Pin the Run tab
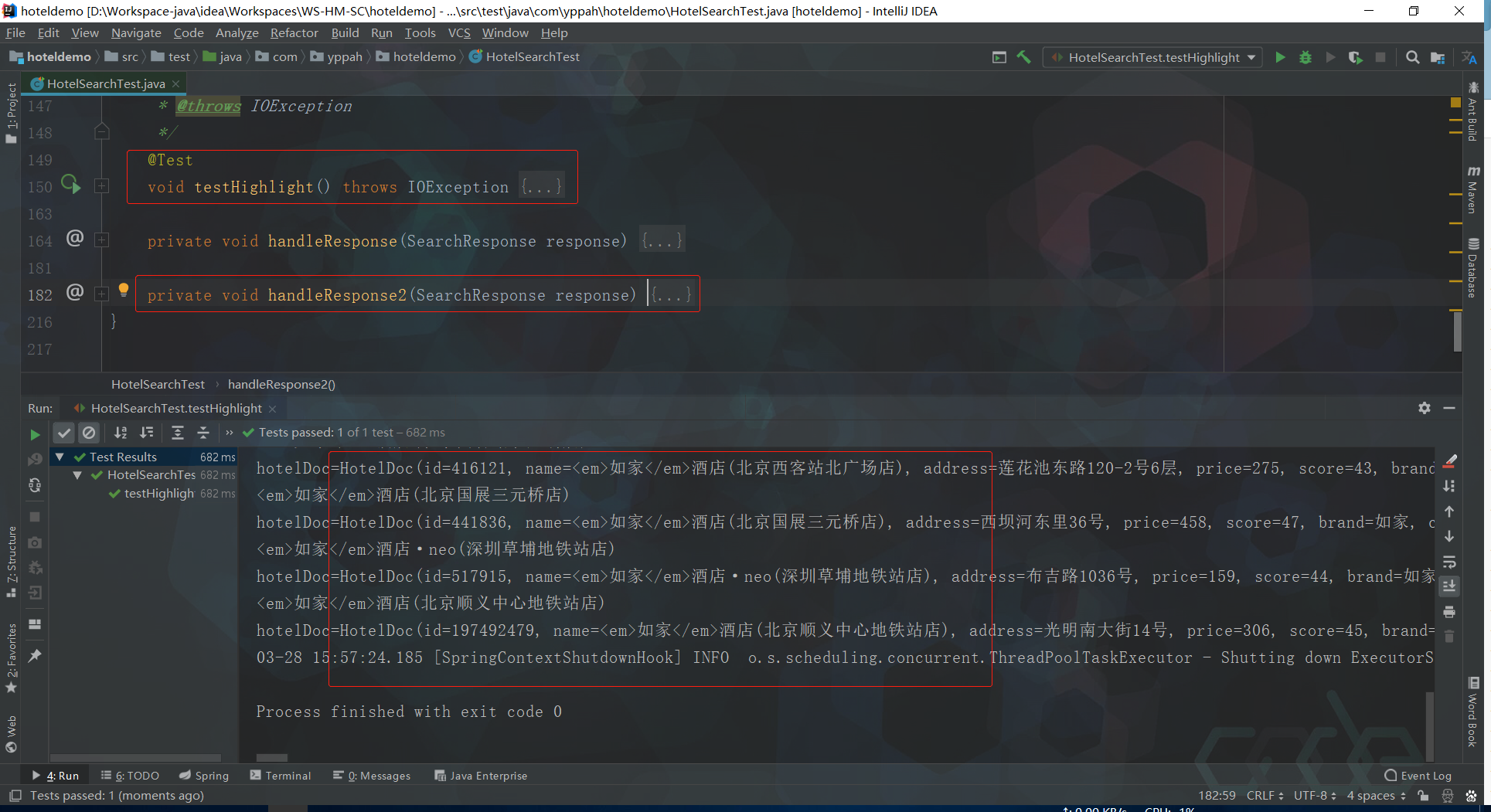The height and width of the screenshot is (812, 1491). (x=35, y=656)
